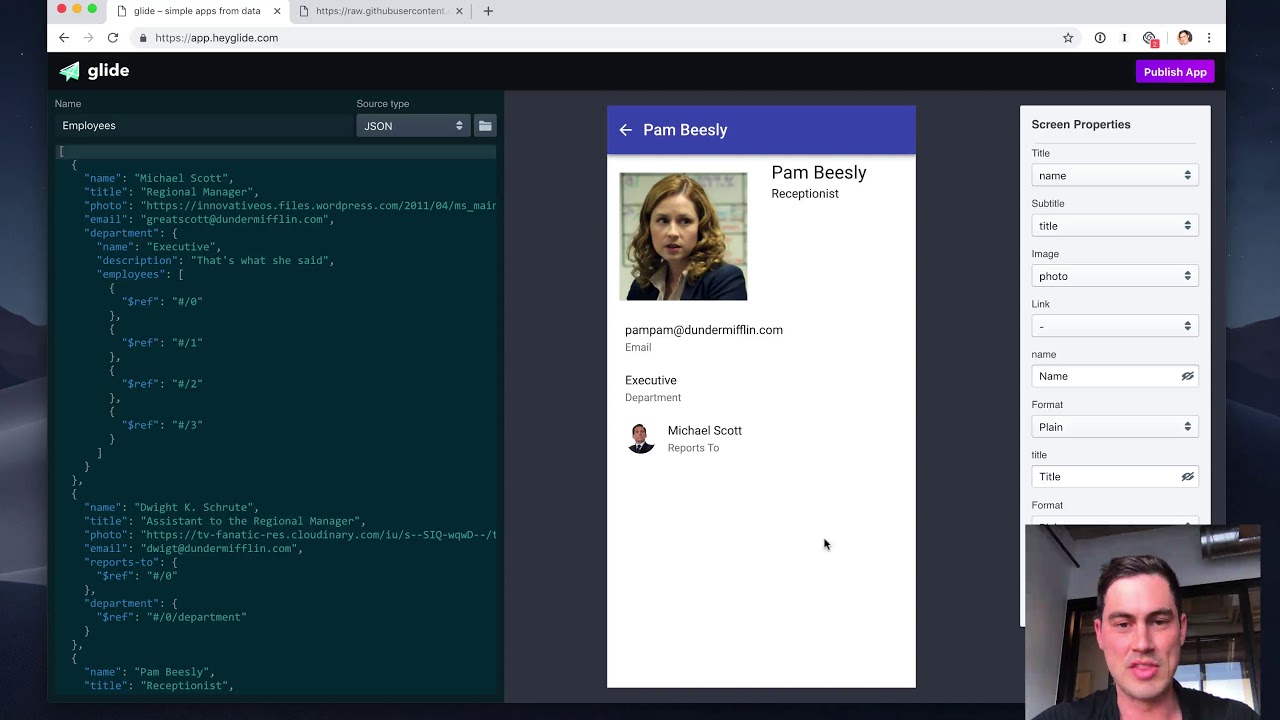Screen dimensions: 1280x720
Task: Click the "Michael Scott" name line in JSON
Action: [x=159, y=178]
